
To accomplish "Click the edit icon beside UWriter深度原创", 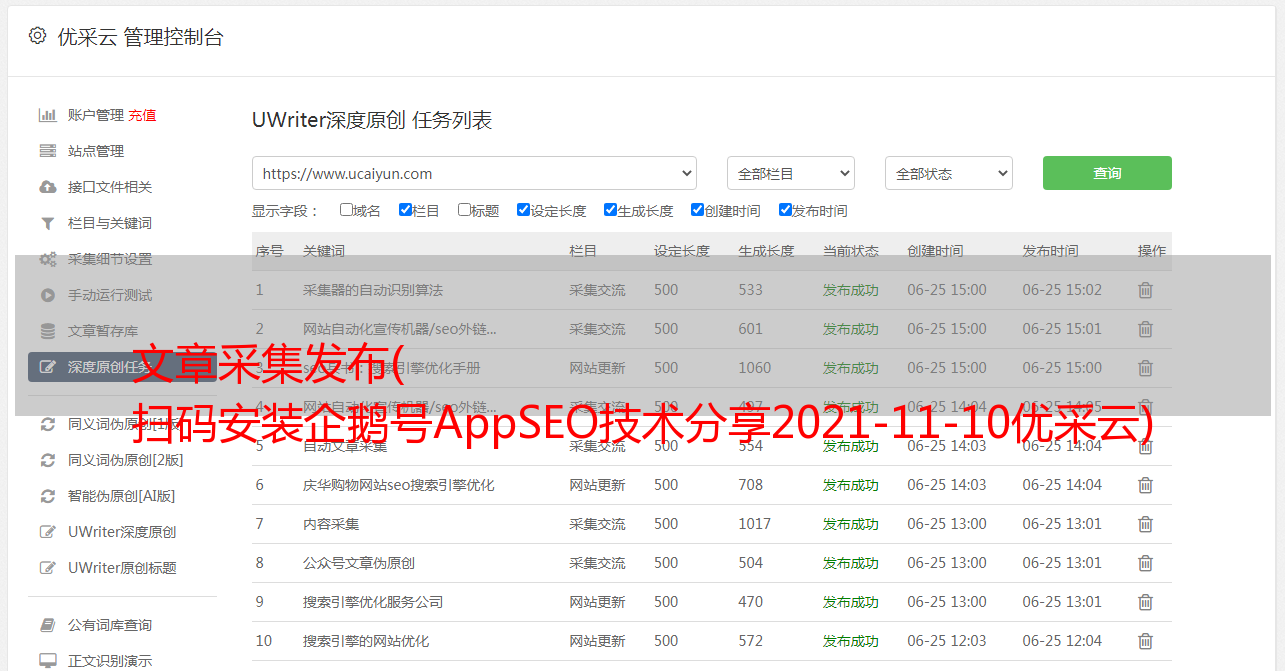I will 47,532.
